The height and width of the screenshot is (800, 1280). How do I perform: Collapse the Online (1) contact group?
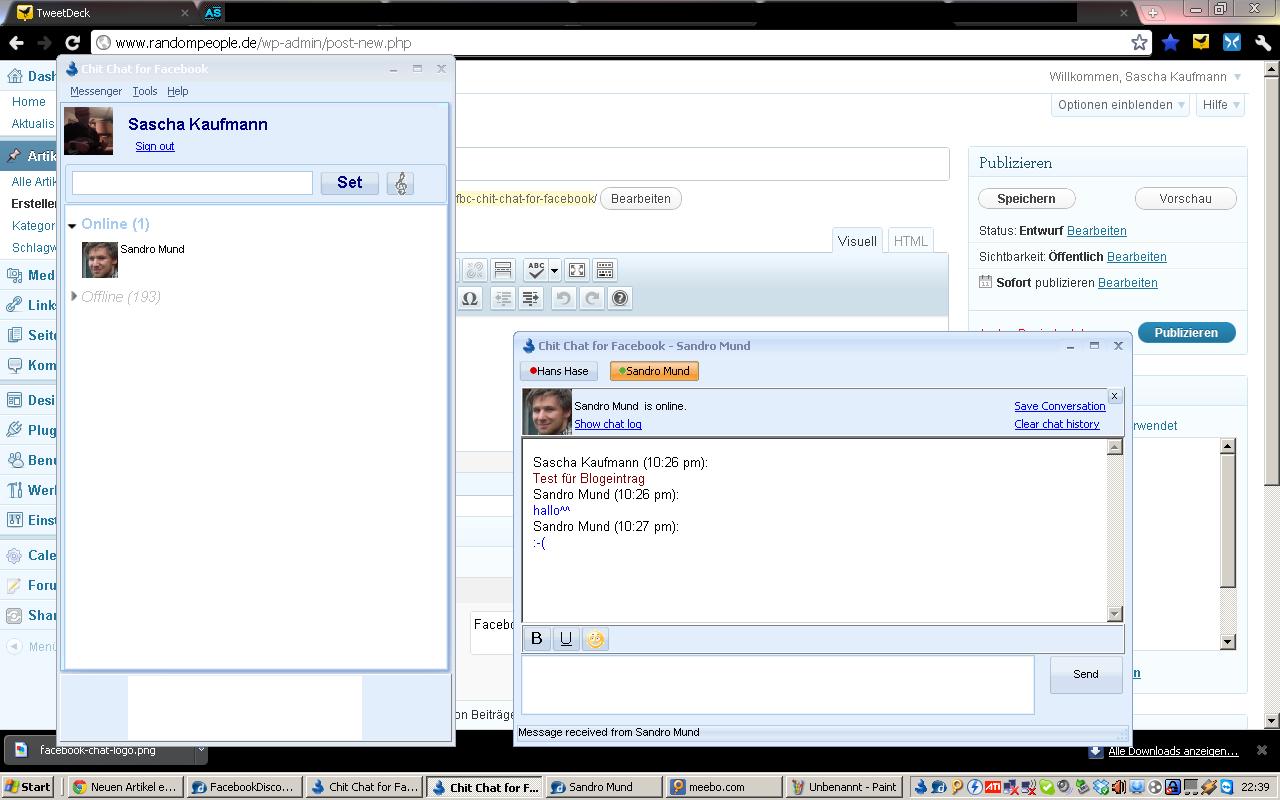[x=72, y=225]
